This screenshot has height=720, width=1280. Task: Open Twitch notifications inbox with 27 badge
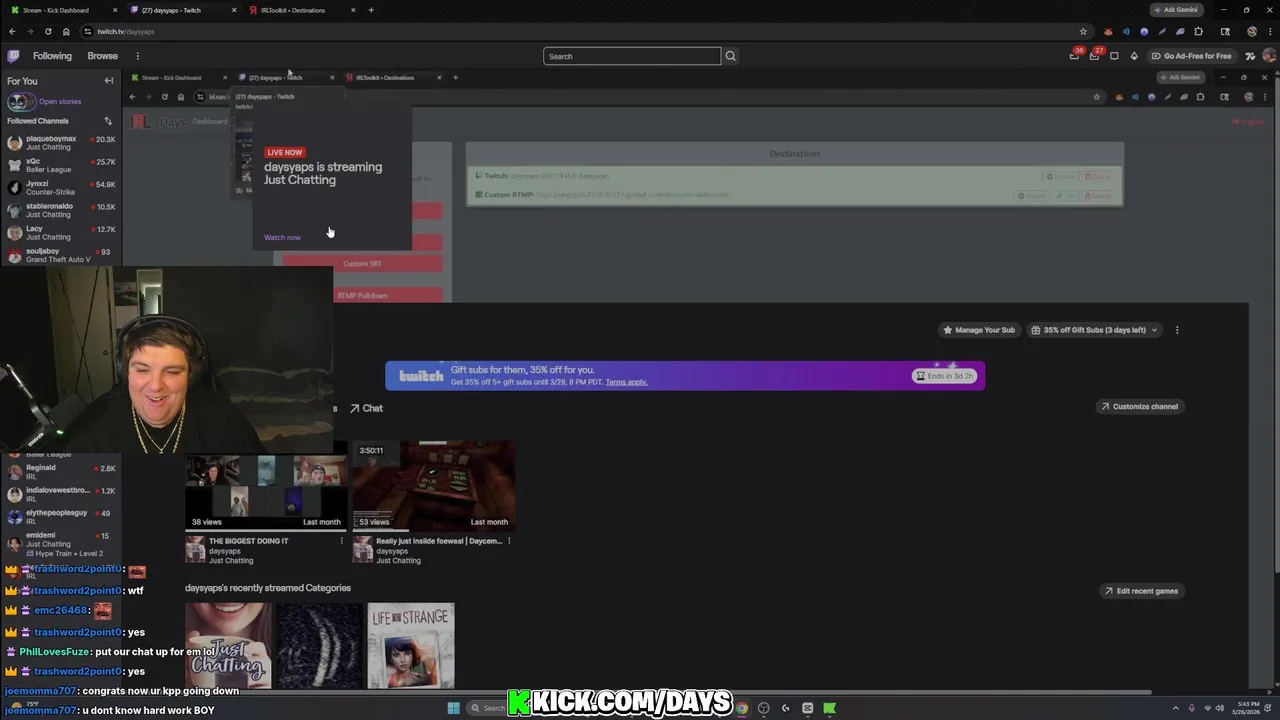pos(1094,56)
